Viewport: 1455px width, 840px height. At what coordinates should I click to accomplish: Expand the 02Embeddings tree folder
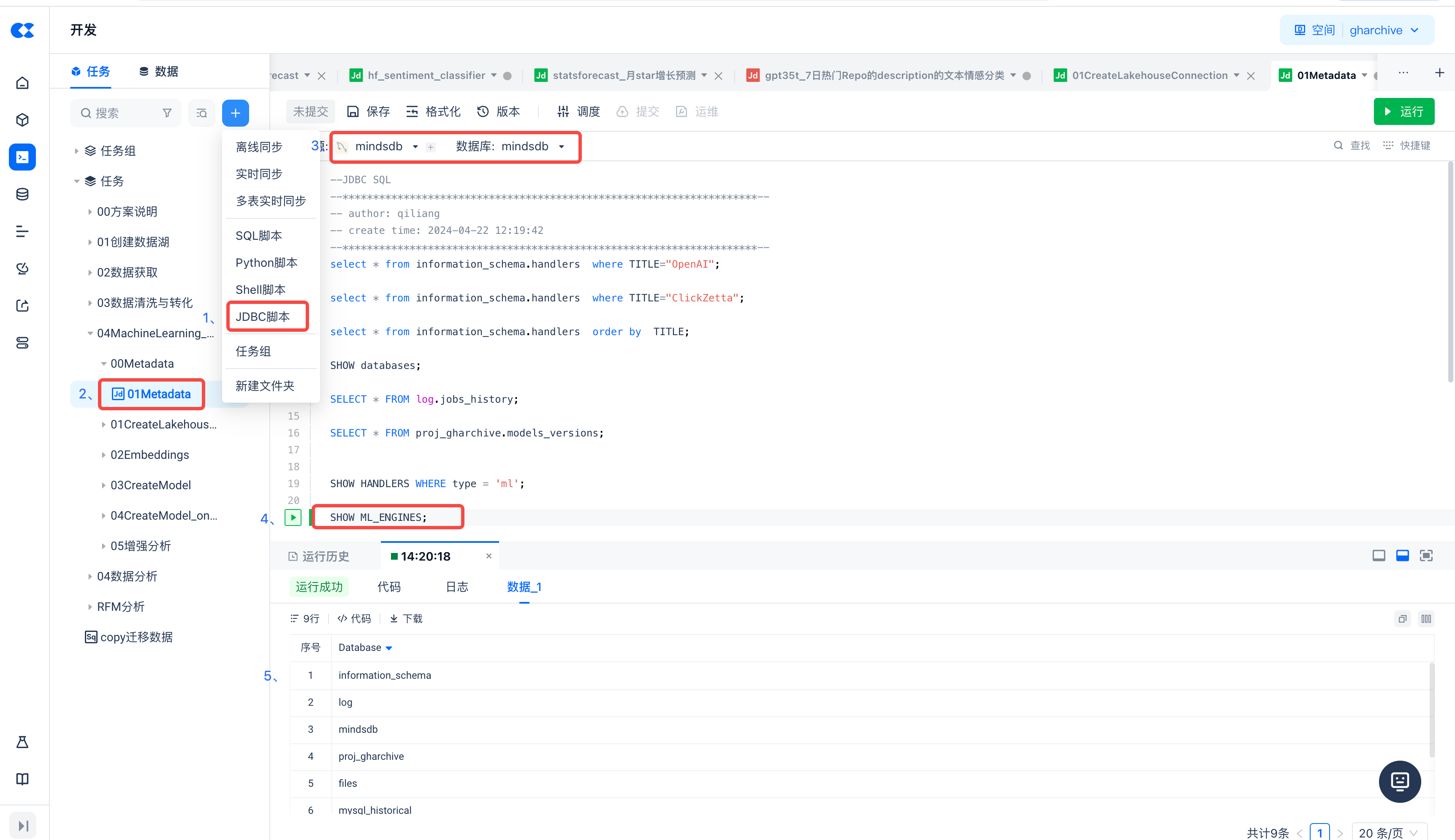pos(103,455)
